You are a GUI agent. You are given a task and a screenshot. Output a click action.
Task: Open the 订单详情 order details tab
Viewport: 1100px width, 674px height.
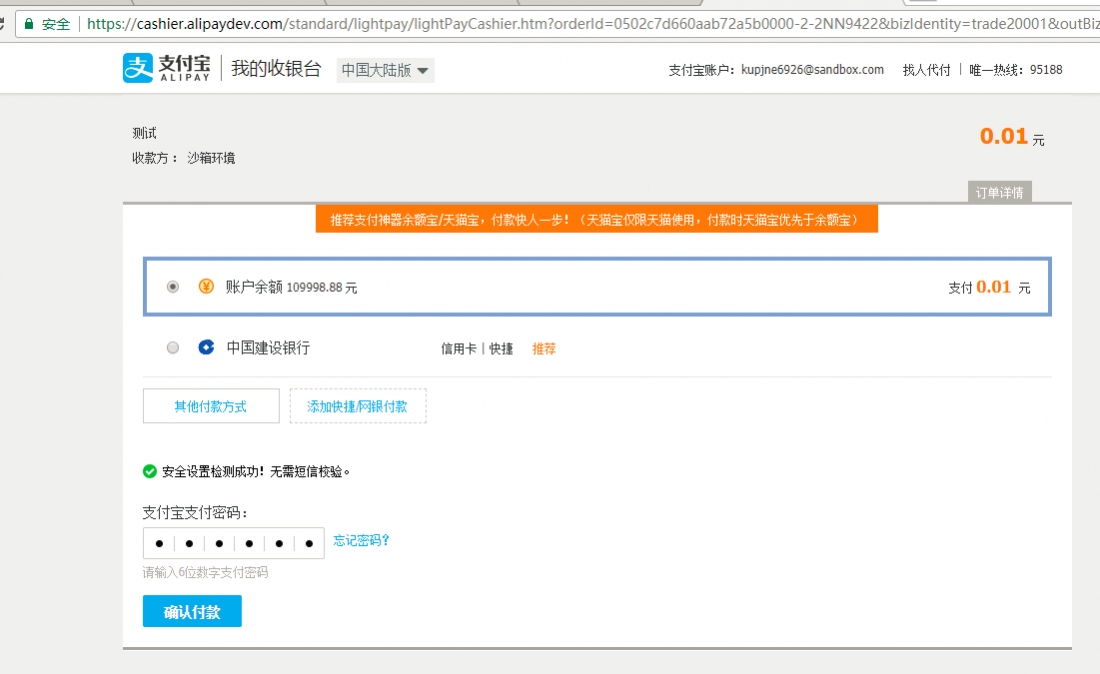[x=999, y=192]
